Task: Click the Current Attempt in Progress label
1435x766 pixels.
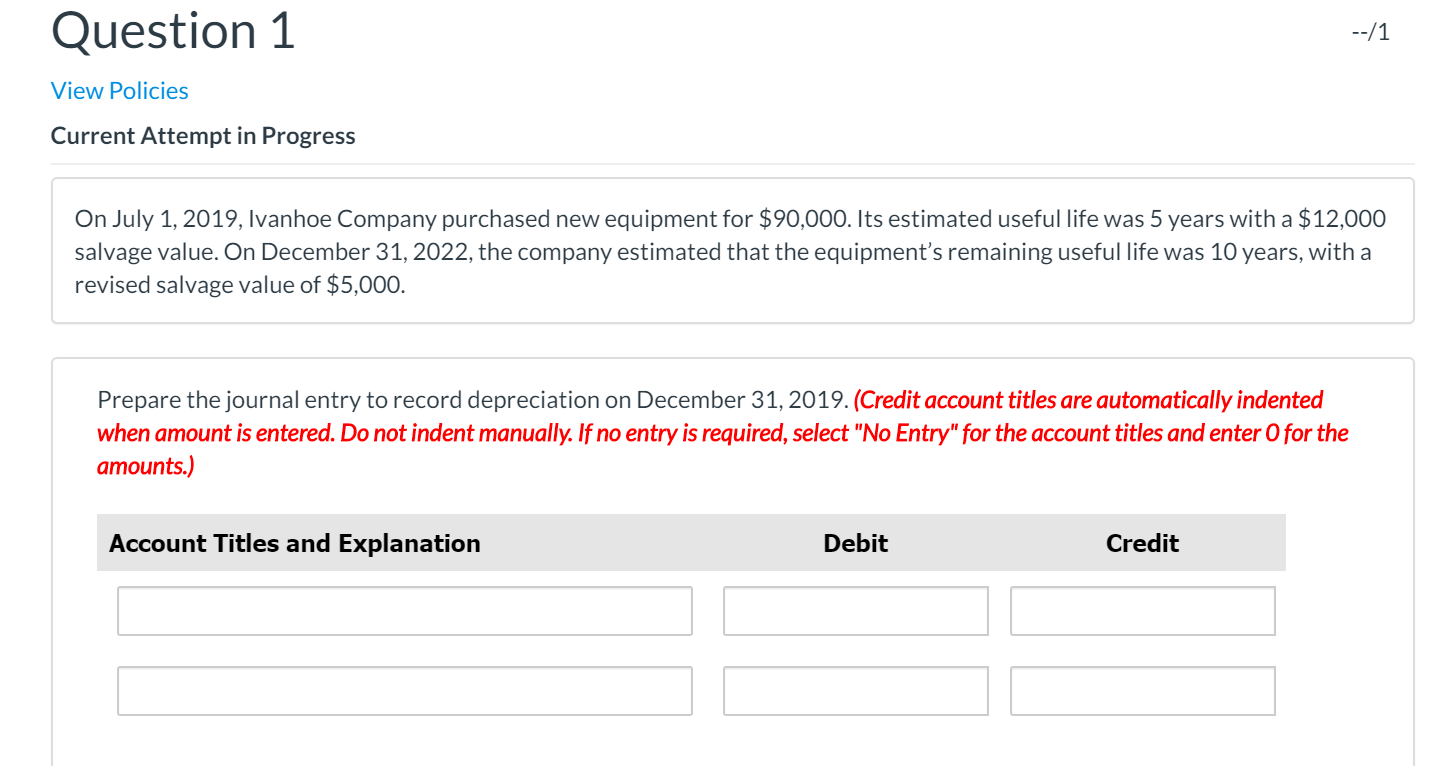Action: (202, 135)
